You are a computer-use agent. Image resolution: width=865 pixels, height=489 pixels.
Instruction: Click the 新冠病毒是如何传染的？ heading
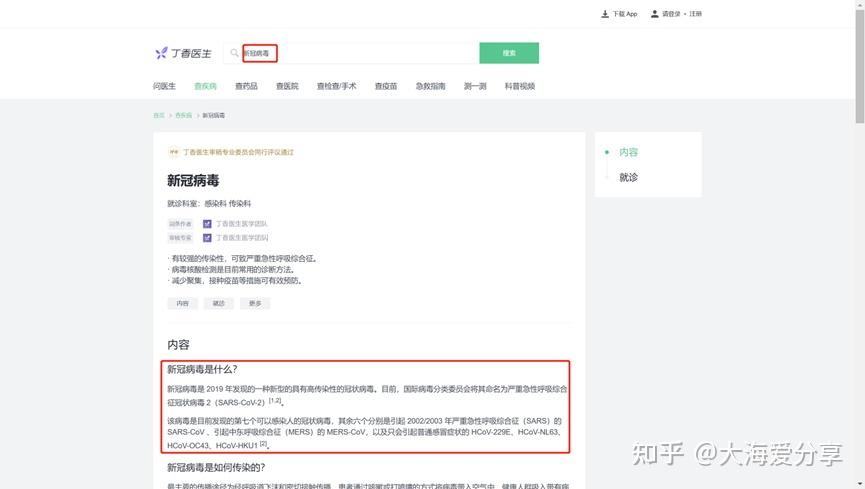pyautogui.click(x=216, y=467)
